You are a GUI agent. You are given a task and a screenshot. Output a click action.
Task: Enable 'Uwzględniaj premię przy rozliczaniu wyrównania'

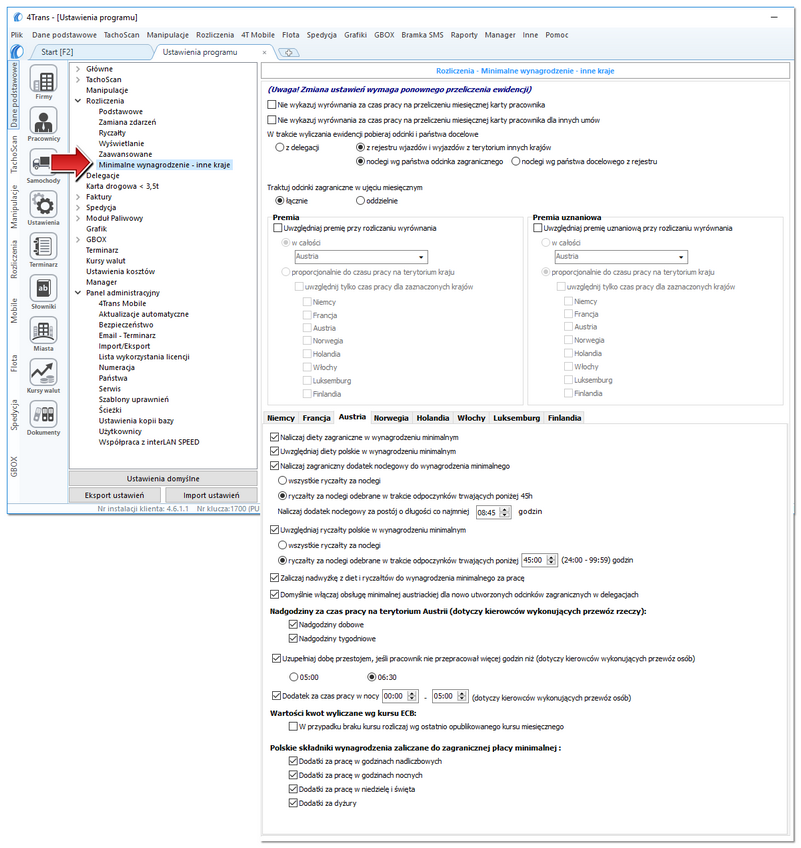(277, 228)
